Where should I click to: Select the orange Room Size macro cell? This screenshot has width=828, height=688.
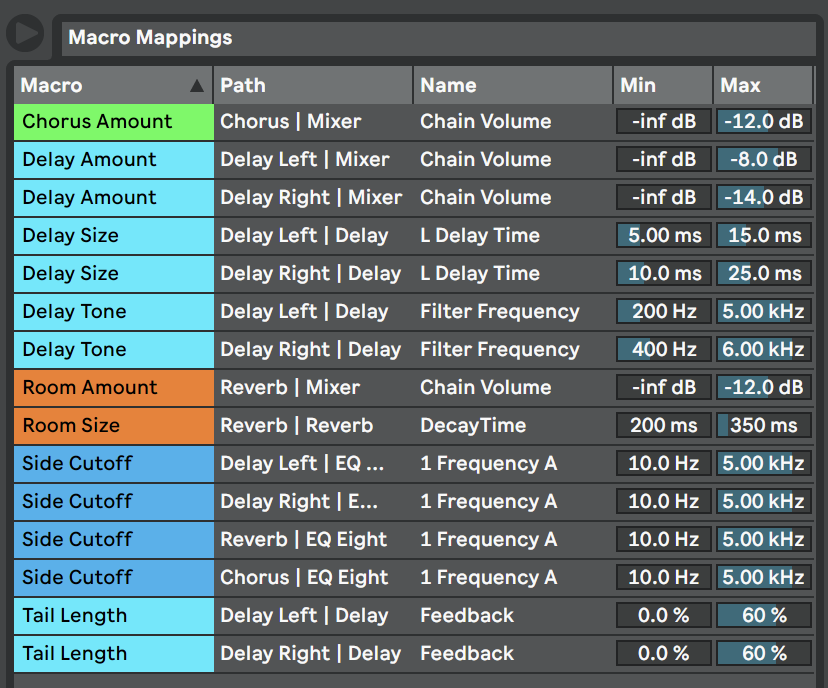coord(114,426)
